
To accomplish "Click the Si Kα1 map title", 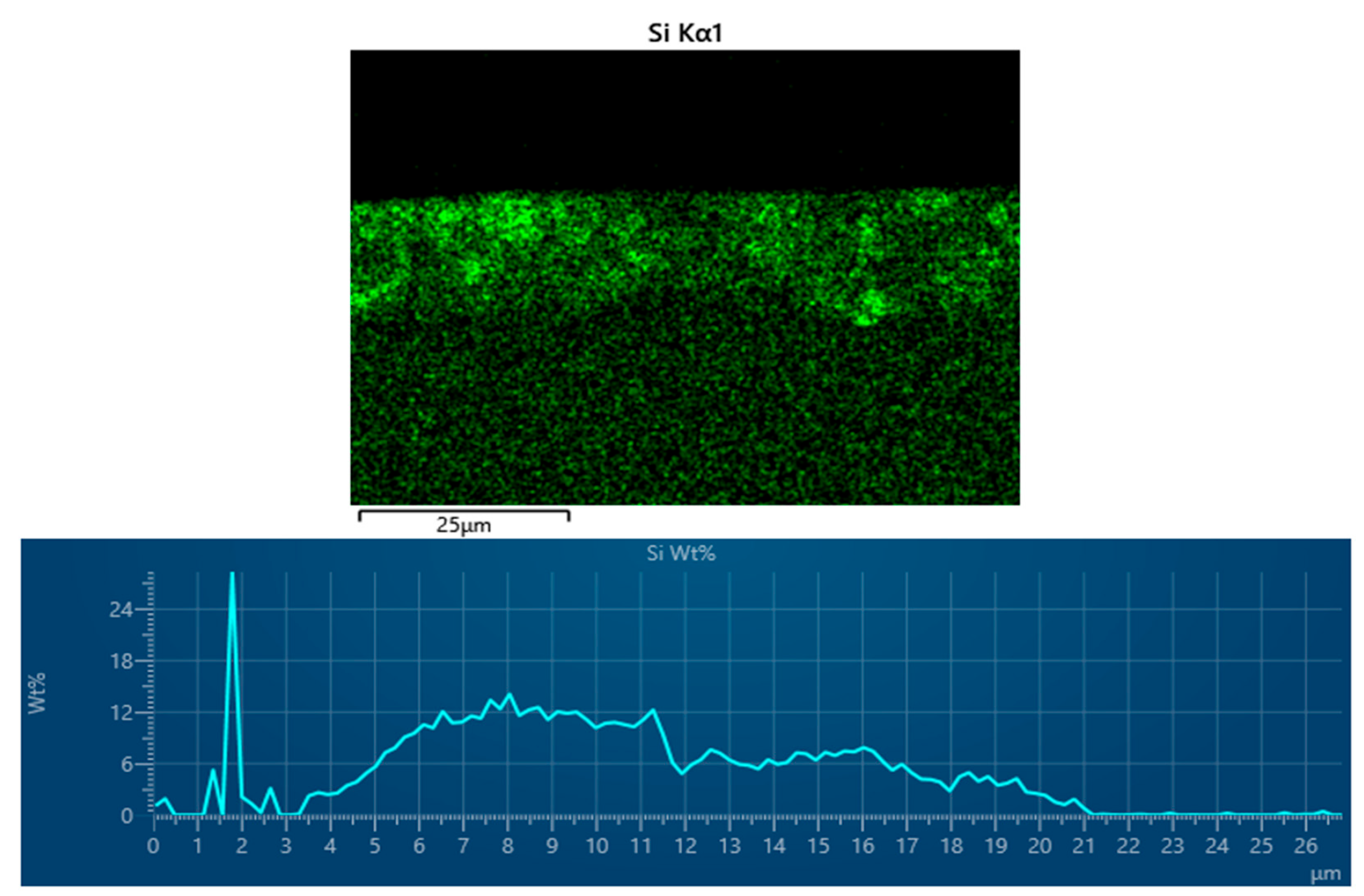I will tap(684, 33).
